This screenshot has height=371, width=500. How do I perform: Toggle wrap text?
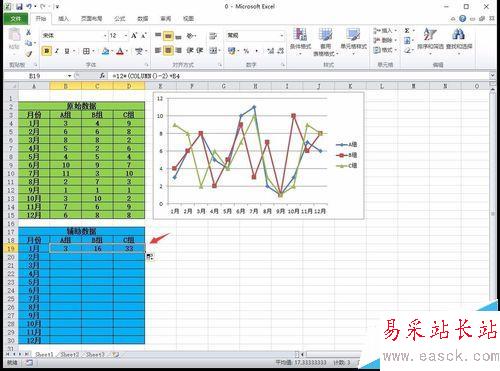tap(213, 36)
